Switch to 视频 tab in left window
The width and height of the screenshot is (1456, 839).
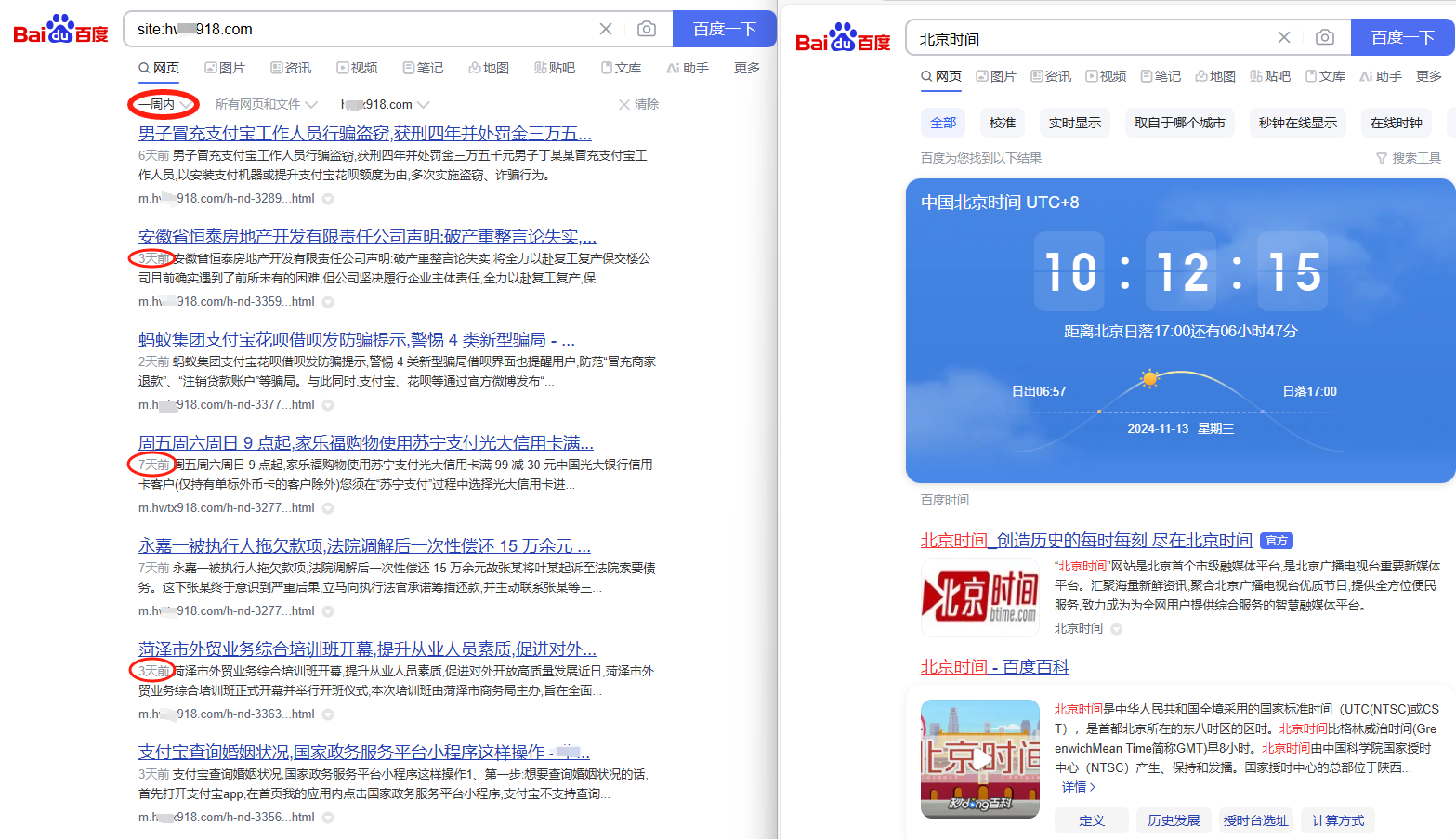(357, 68)
